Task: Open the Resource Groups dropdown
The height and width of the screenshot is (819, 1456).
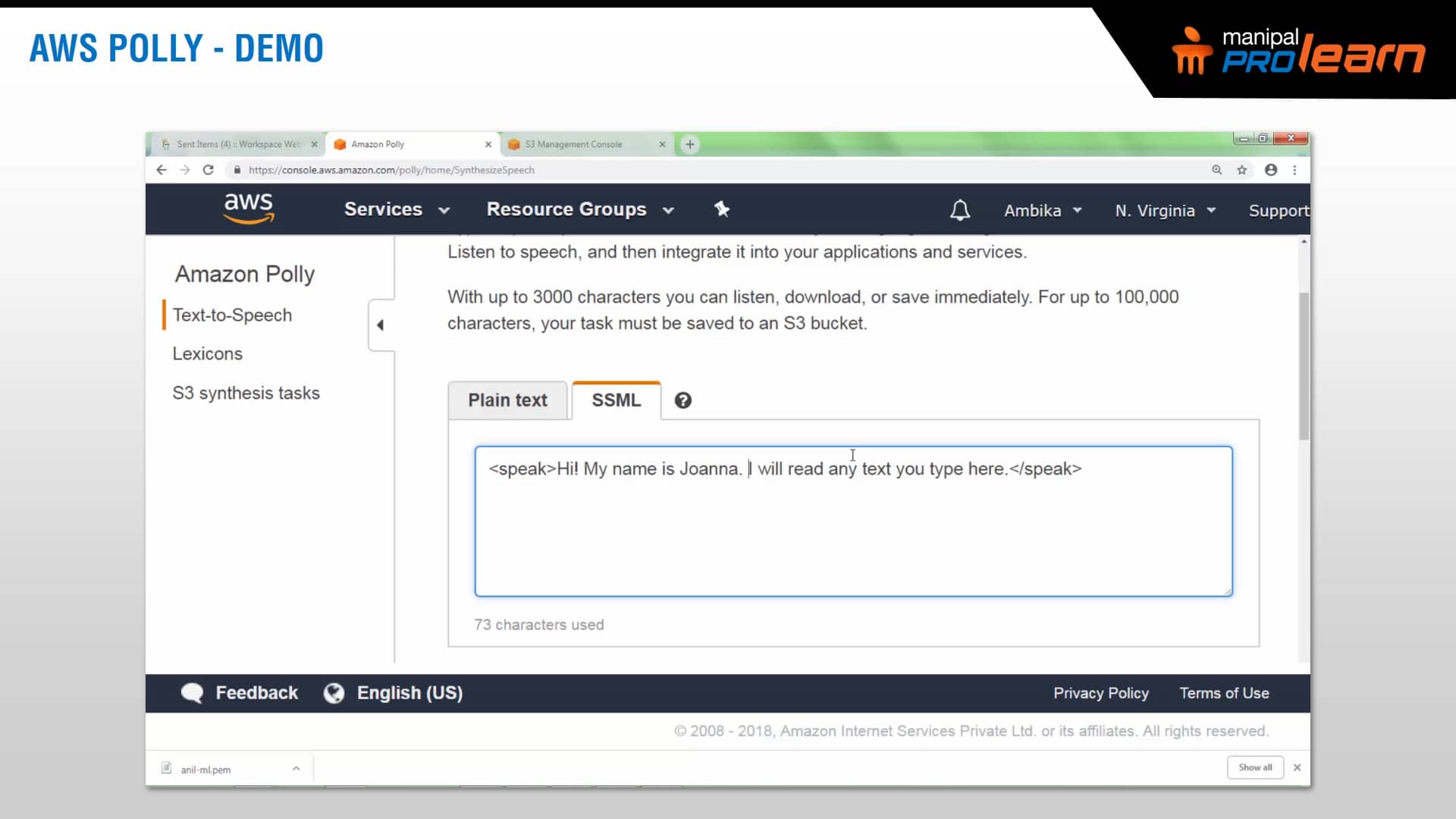Action: (580, 209)
